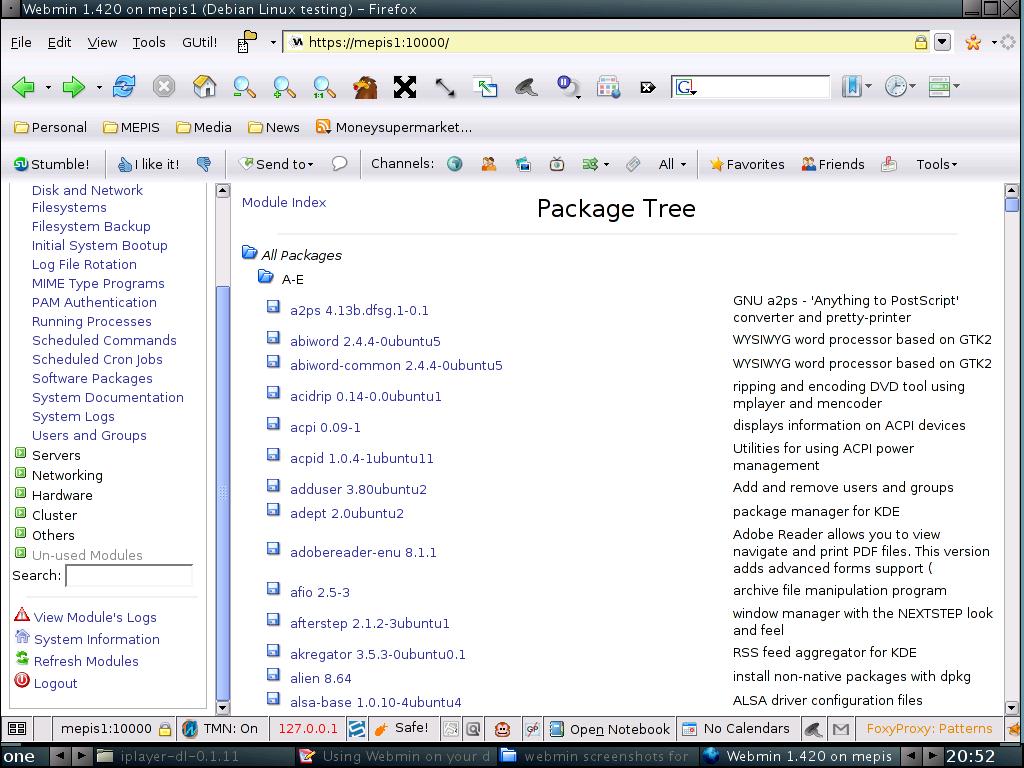
Task: Open the Personal bookmarks folder
Action: 50,127
